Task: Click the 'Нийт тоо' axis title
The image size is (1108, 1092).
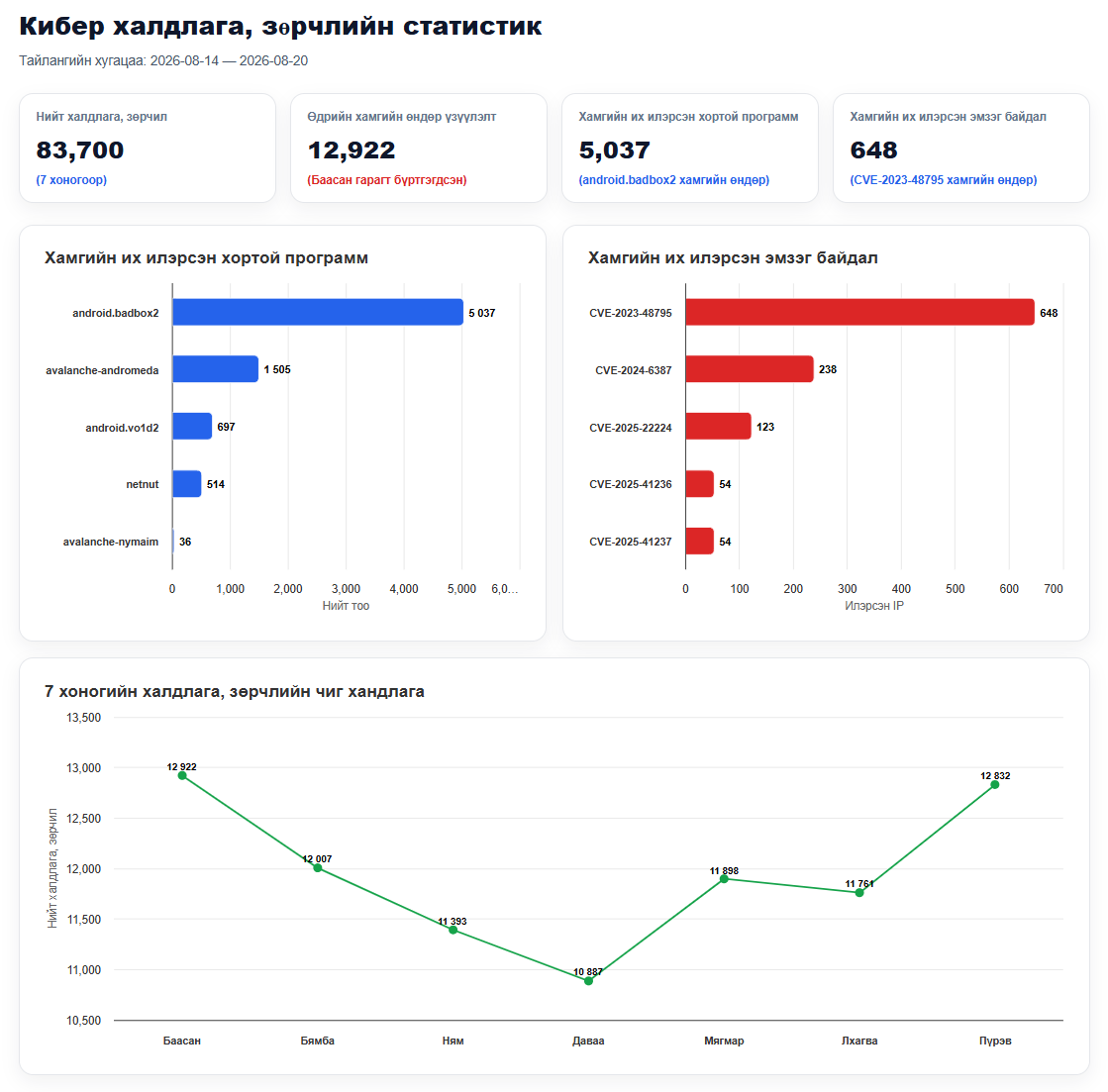Action: pos(346,605)
